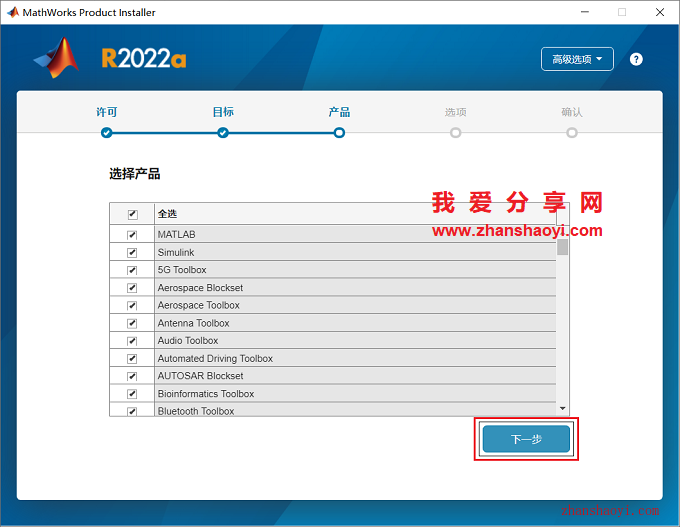Click the help question mark icon

point(636,59)
